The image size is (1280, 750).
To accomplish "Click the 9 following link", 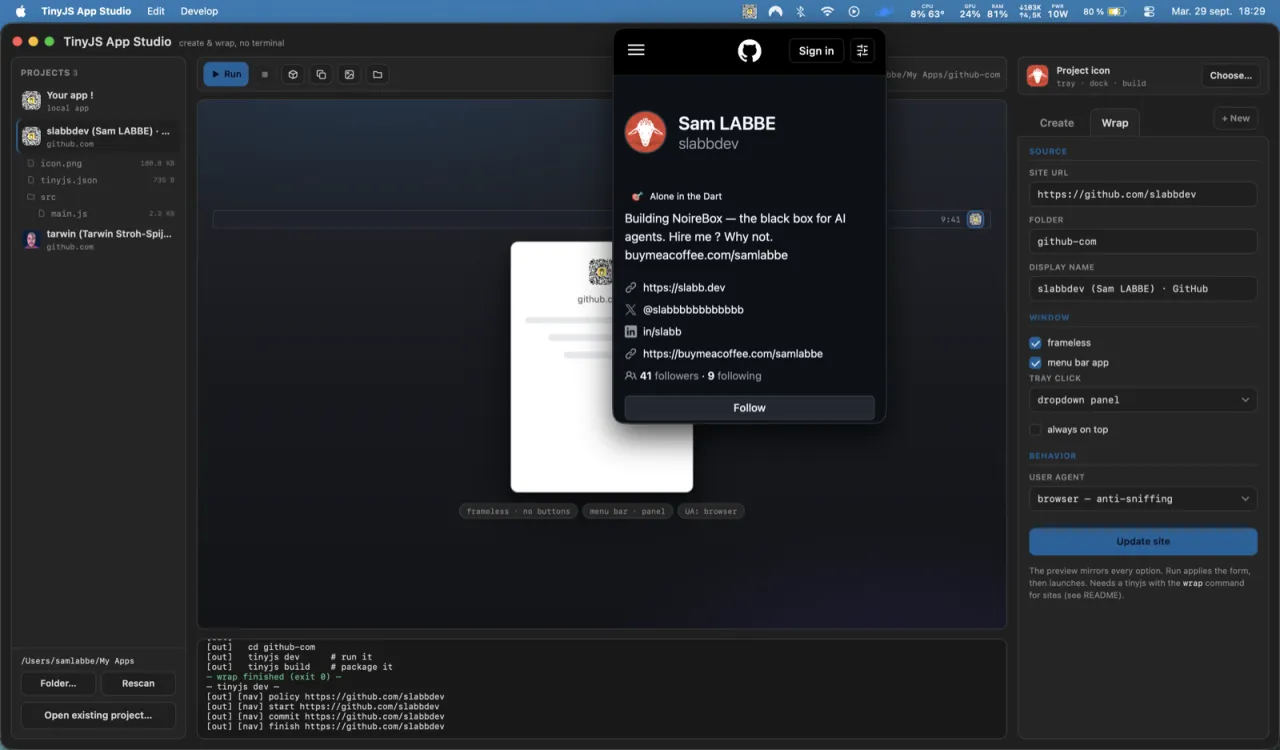I will coord(734,376).
